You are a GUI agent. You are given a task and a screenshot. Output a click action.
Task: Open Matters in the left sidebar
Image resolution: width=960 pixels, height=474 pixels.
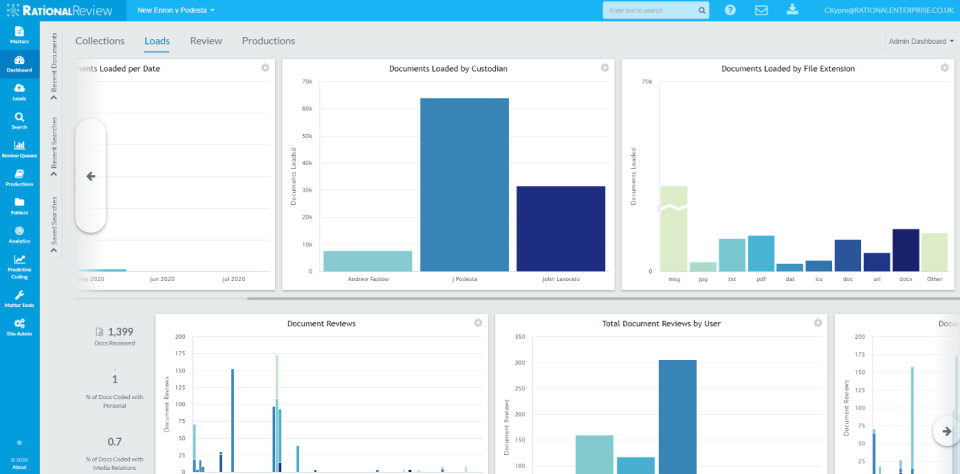coord(19,35)
